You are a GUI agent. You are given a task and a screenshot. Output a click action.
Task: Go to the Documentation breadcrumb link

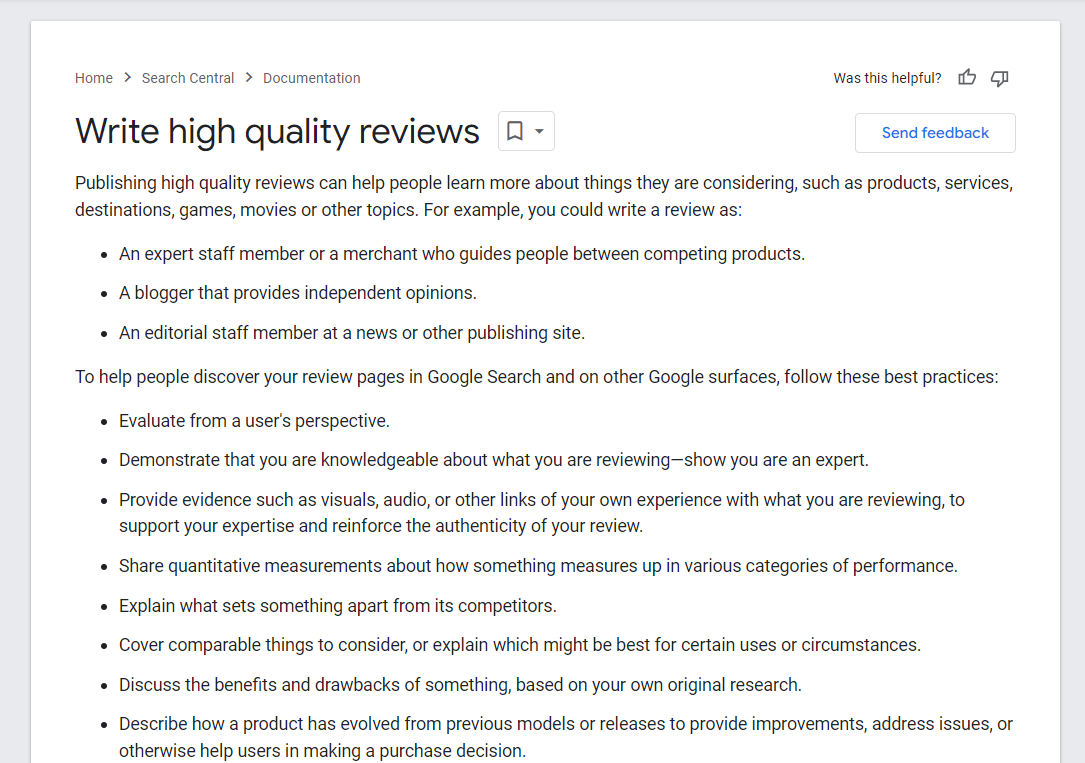click(x=311, y=77)
